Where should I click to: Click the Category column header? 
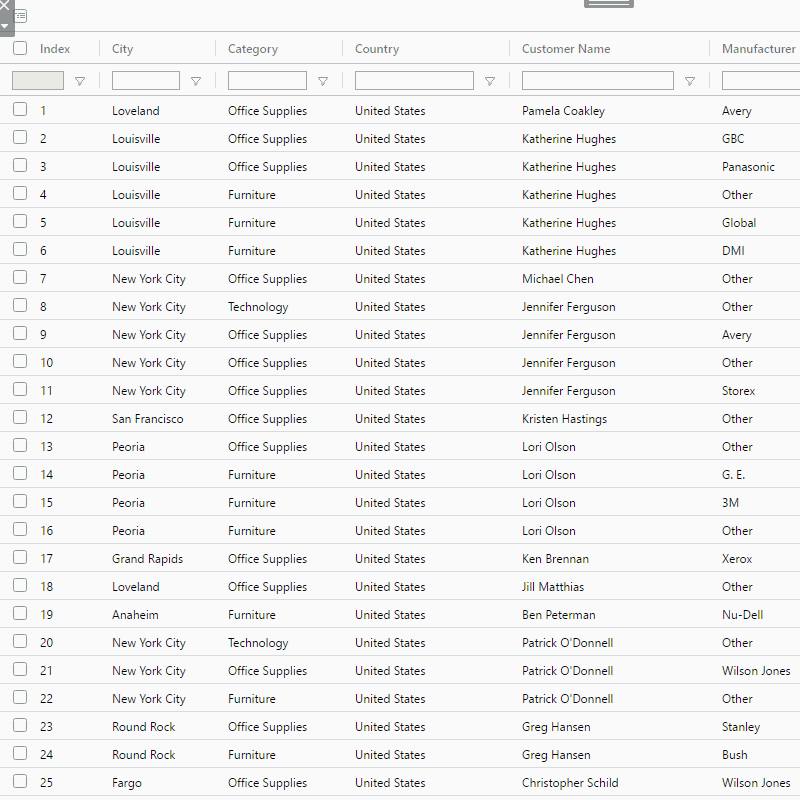click(253, 49)
